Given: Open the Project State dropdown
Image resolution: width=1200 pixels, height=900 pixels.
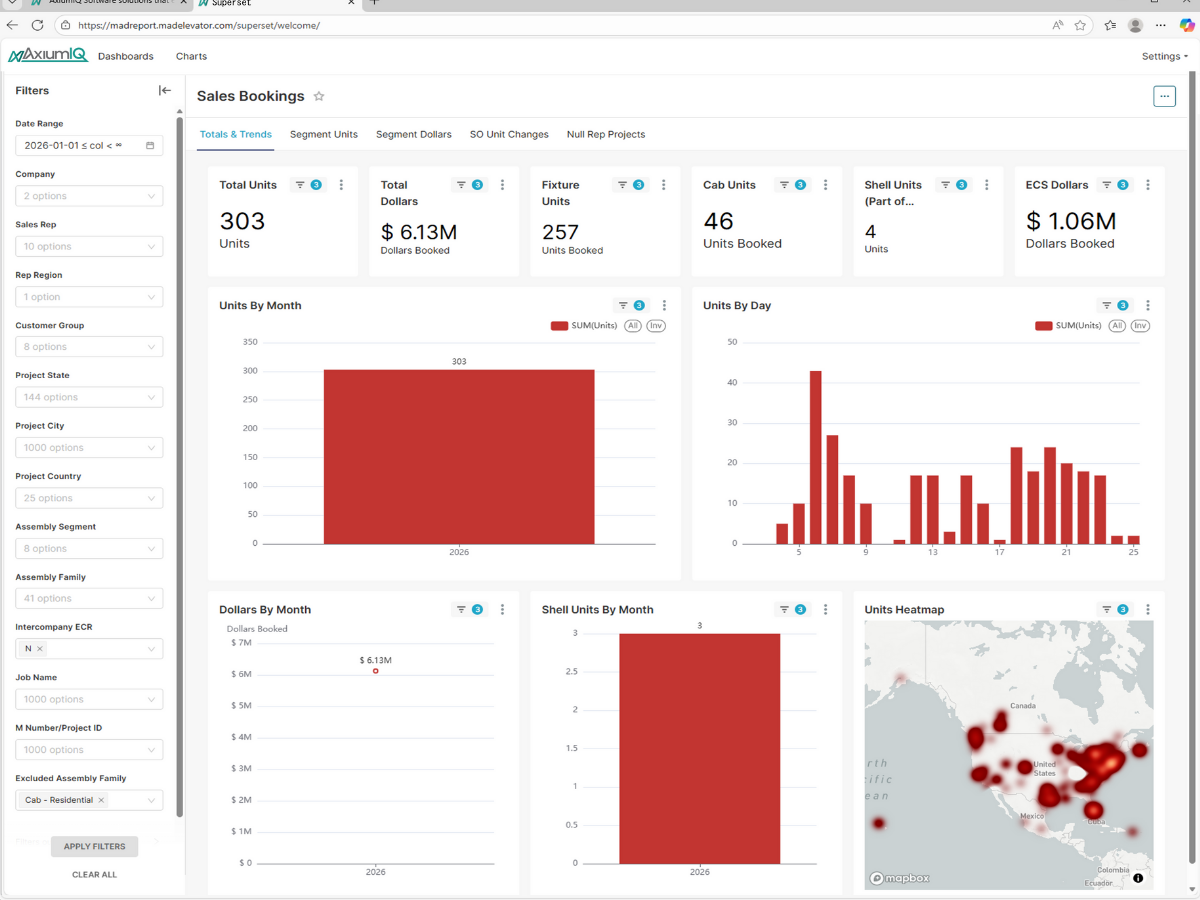Looking at the screenshot, I should 89,397.
